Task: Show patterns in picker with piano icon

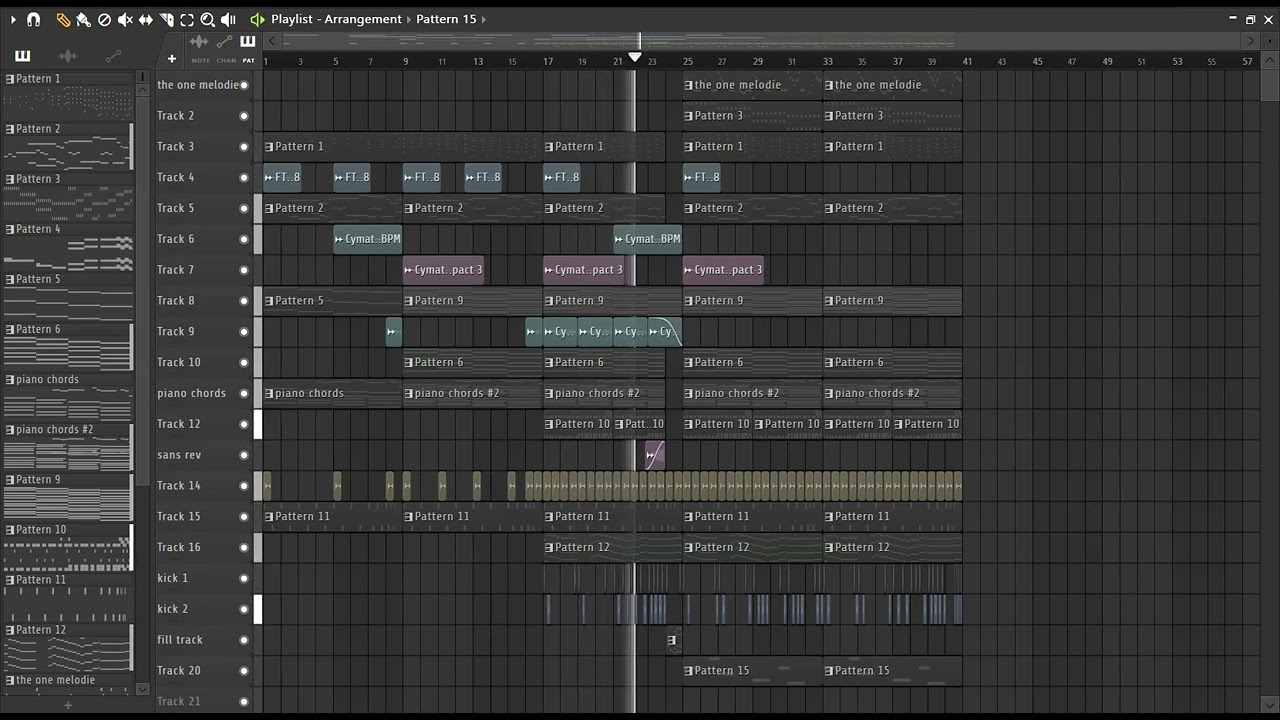Action: [x=22, y=56]
